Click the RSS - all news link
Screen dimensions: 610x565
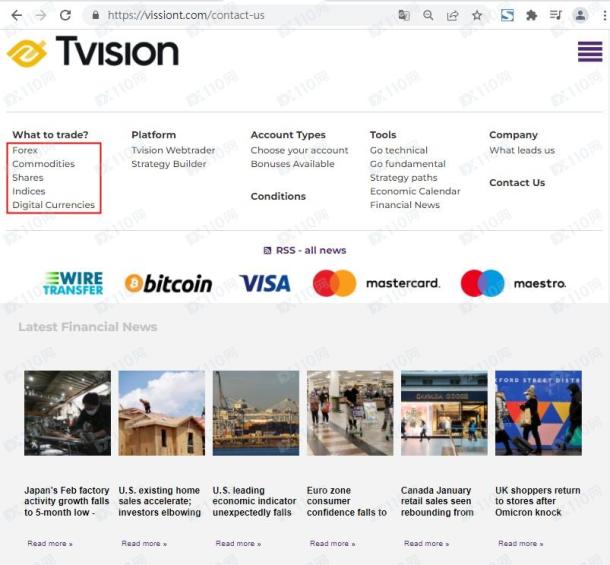(311, 251)
